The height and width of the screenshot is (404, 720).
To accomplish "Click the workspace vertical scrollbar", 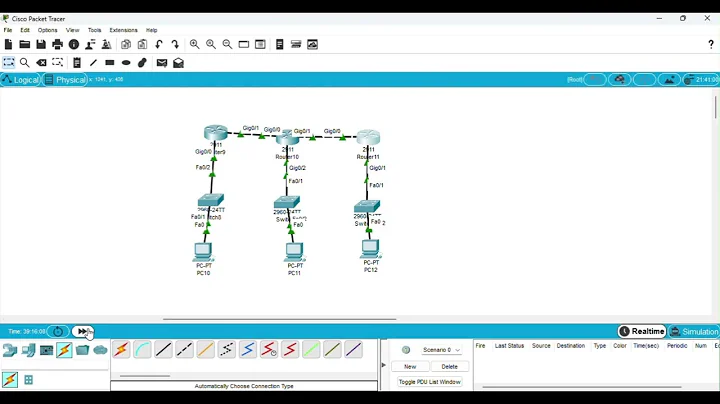I will click(x=715, y=107).
